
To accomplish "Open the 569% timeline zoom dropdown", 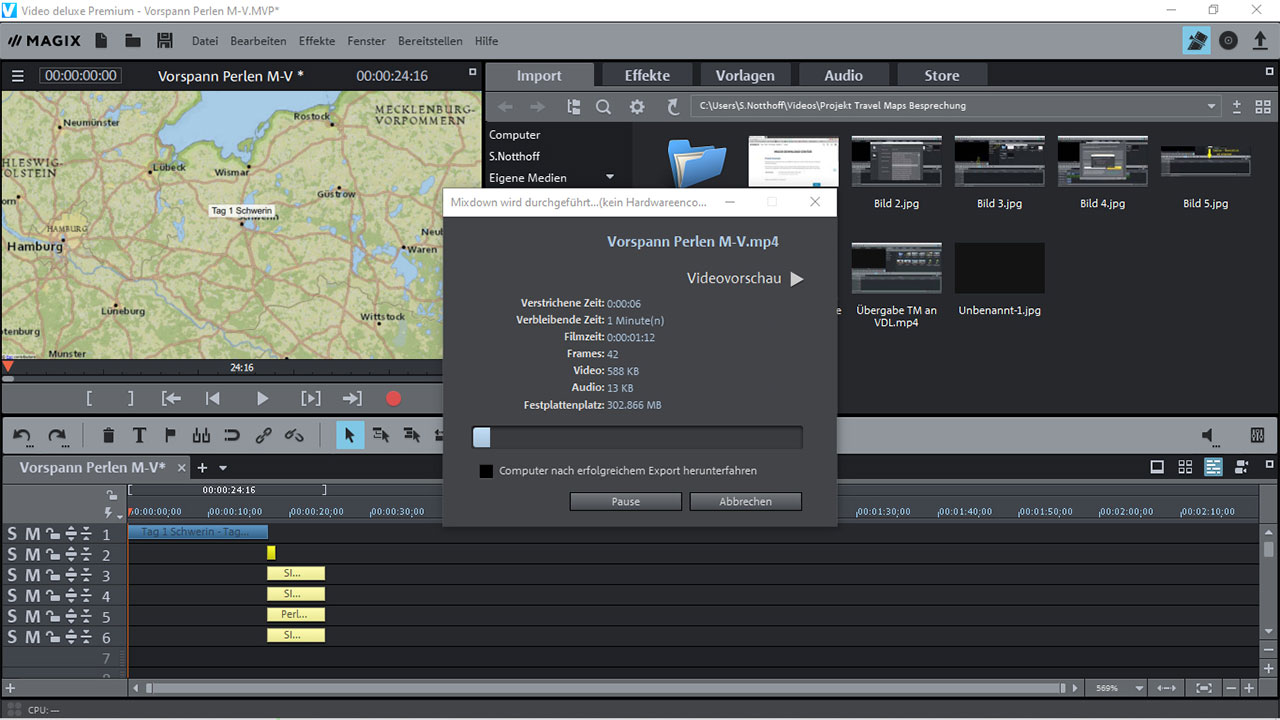I will coord(1138,688).
